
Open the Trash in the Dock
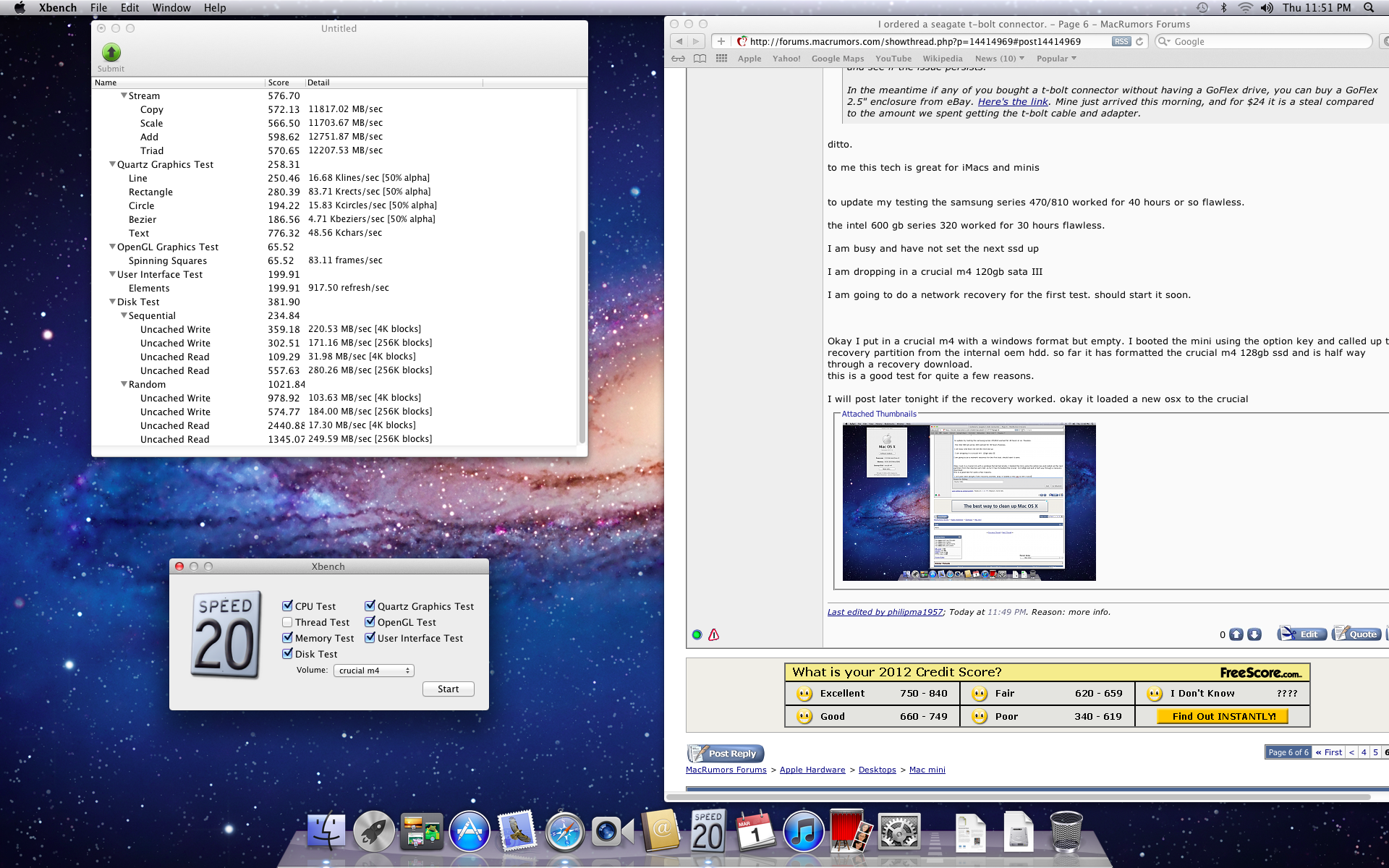point(1066,831)
